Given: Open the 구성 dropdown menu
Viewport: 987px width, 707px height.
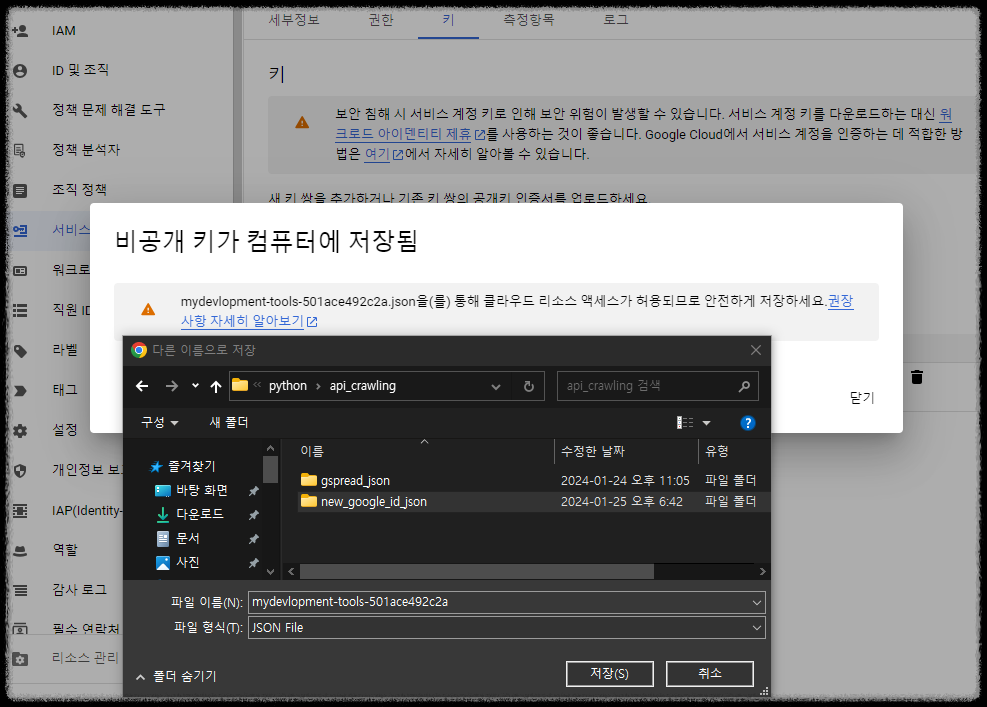Looking at the screenshot, I should [x=160, y=422].
